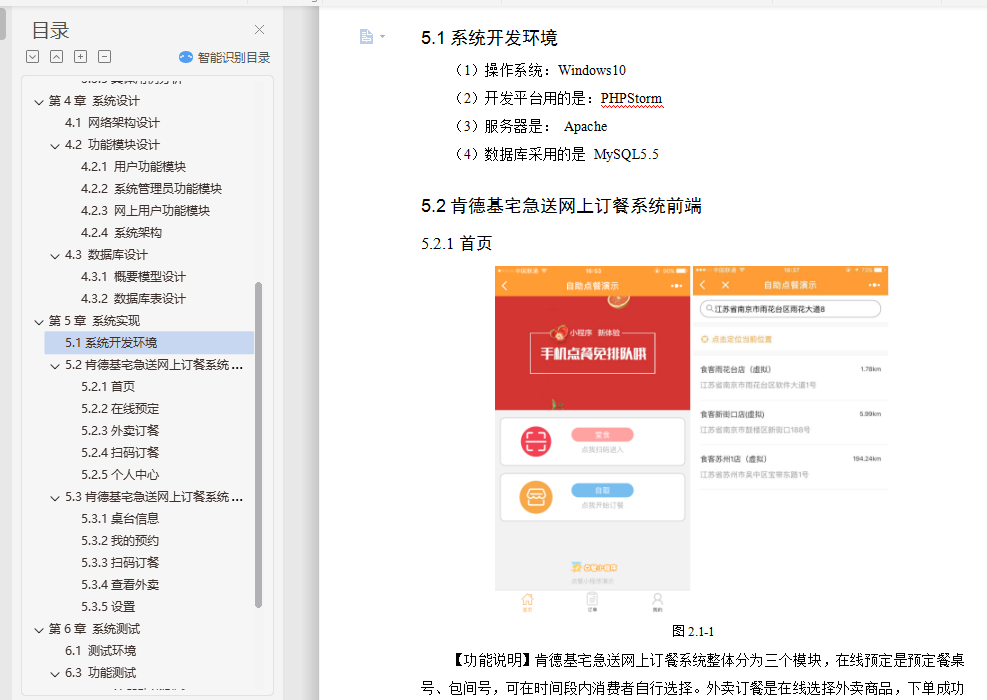This screenshot has width=987, height=700.
Task: Go to 5.3.4 查看外卖 entry
Action: tap(120, 585)
